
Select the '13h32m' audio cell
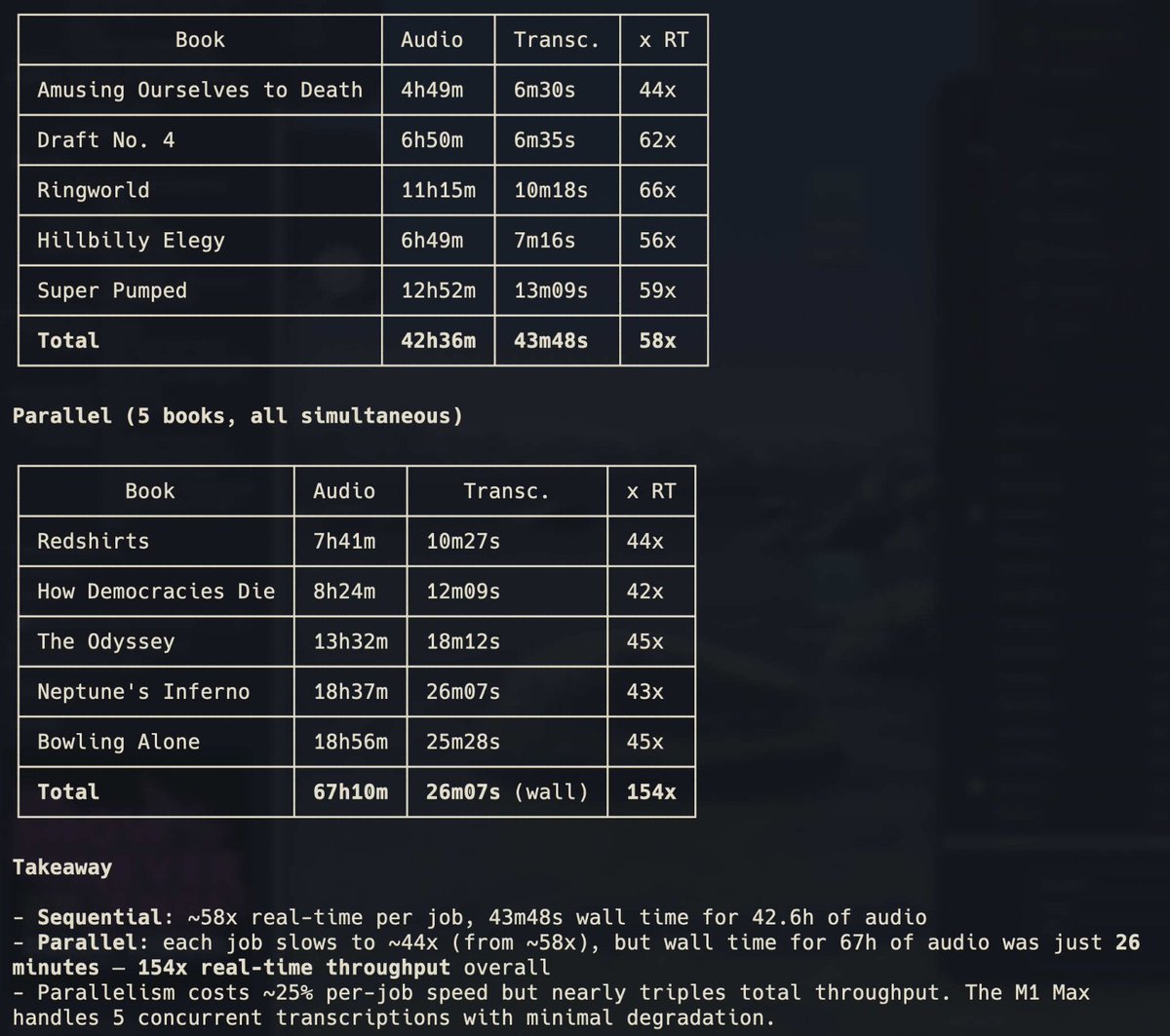351,641
